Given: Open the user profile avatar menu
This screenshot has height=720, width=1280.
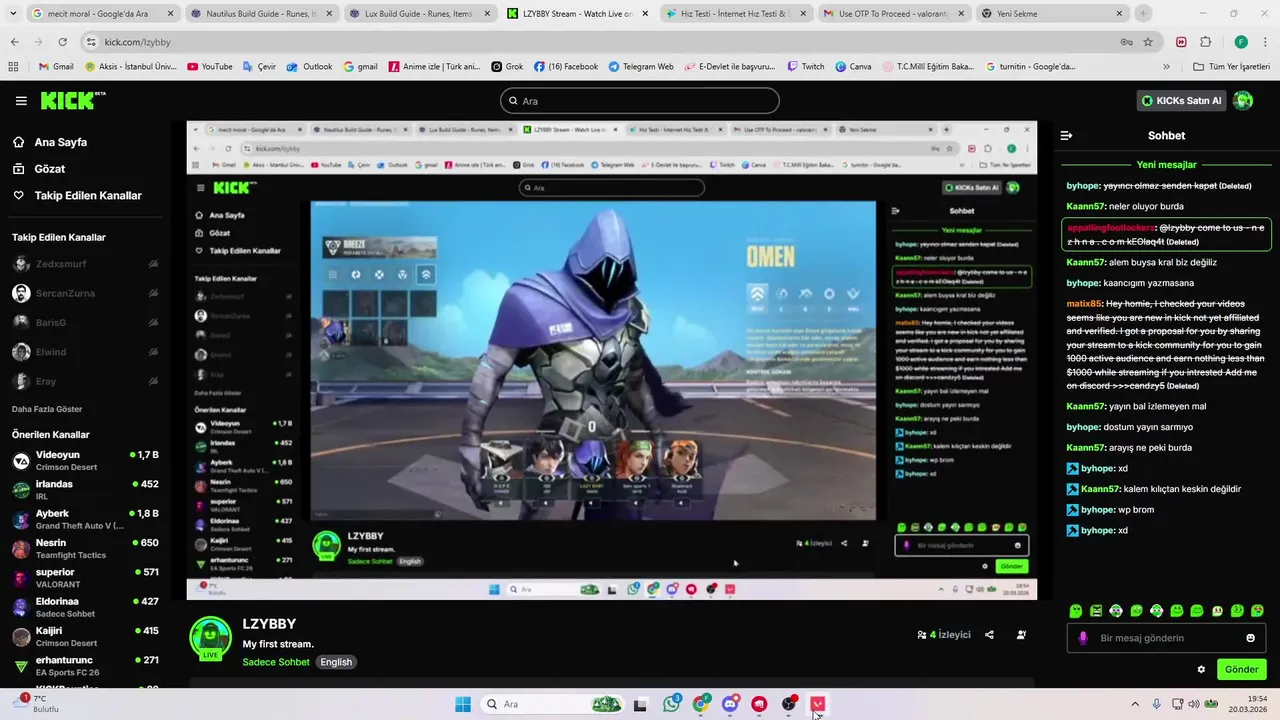Looking at the screenshot, I should [x=1243, y=101].
